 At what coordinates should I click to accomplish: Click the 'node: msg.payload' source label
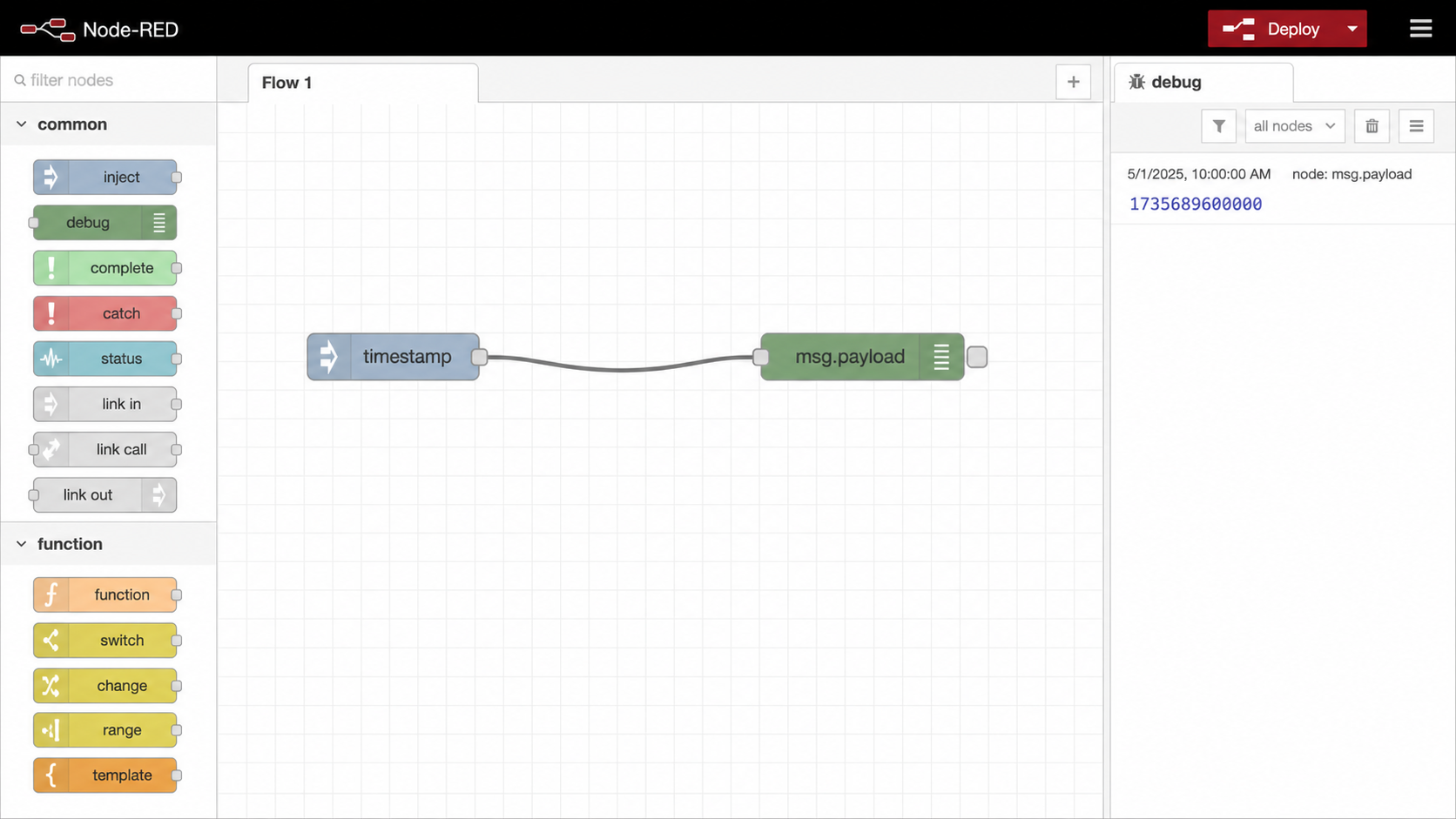pyautogui.click(x=1352, y=174)
